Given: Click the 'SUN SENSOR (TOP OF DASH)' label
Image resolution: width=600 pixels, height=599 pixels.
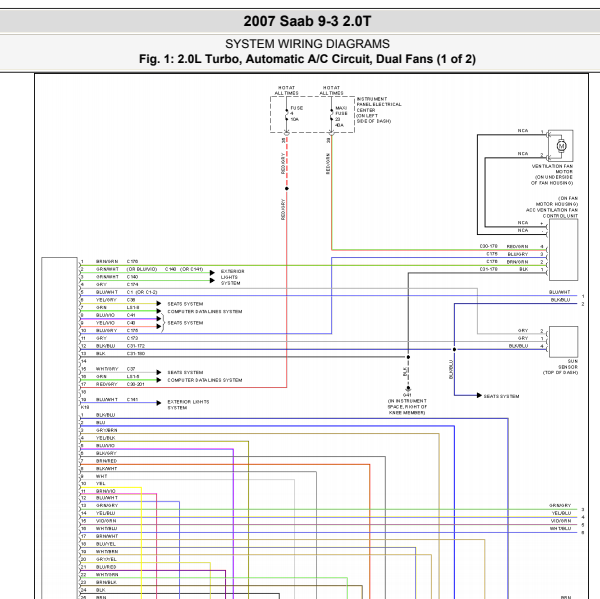Looking at the screenshot, I should click(x=561, y=367).
